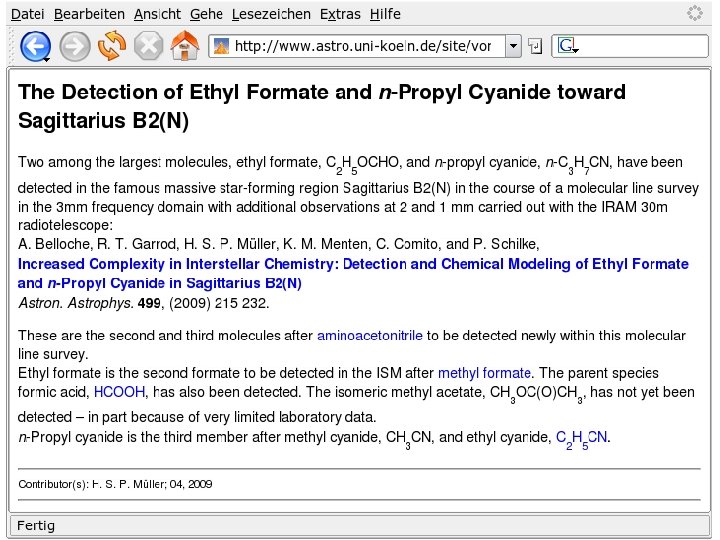Open the Increased Complexity in Interstellar Chemistry link
The image size is (720, 540).
[353, 273]
